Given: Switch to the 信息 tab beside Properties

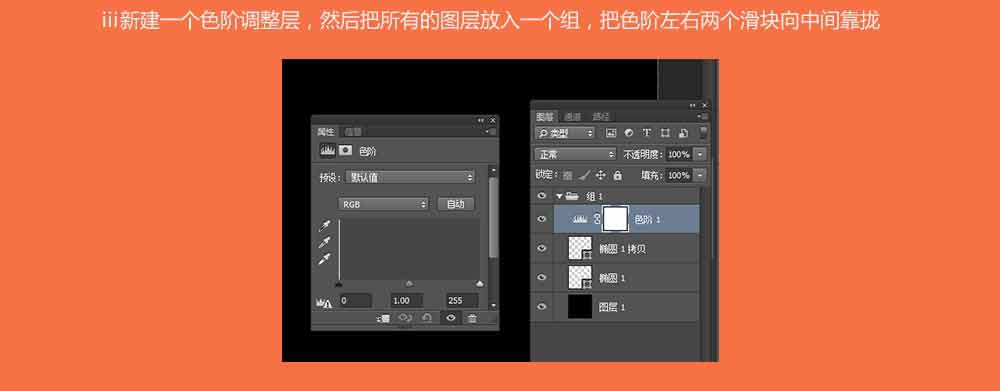Looking at the screenshot, I should (x=352, y=132).
